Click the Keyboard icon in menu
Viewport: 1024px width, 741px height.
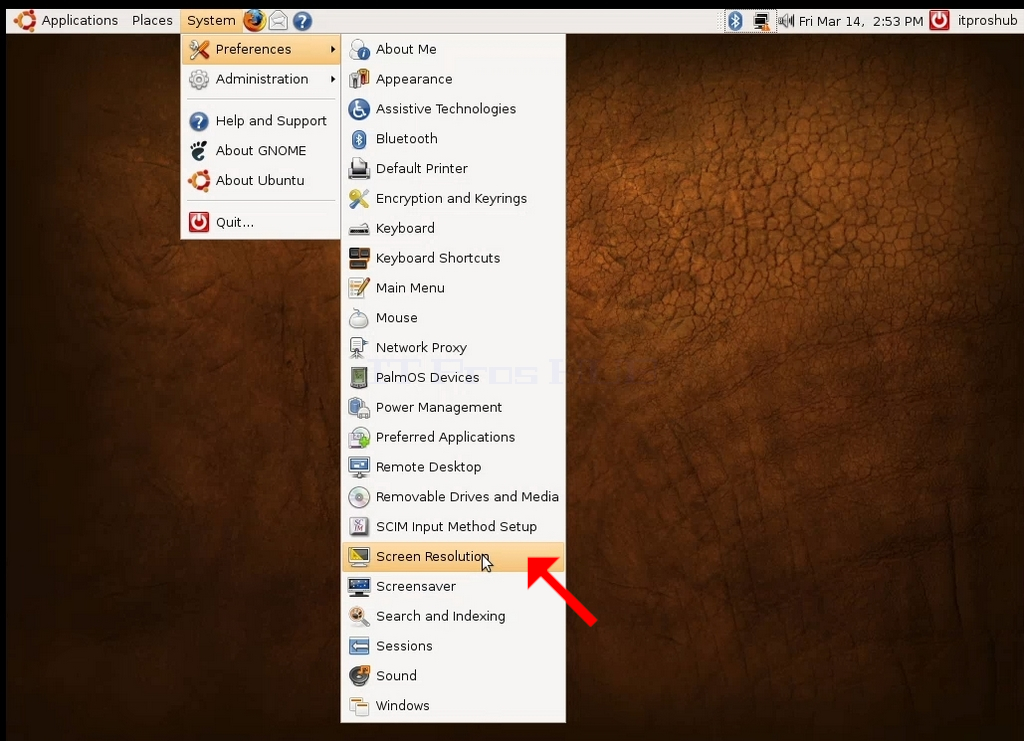(359, 229)
